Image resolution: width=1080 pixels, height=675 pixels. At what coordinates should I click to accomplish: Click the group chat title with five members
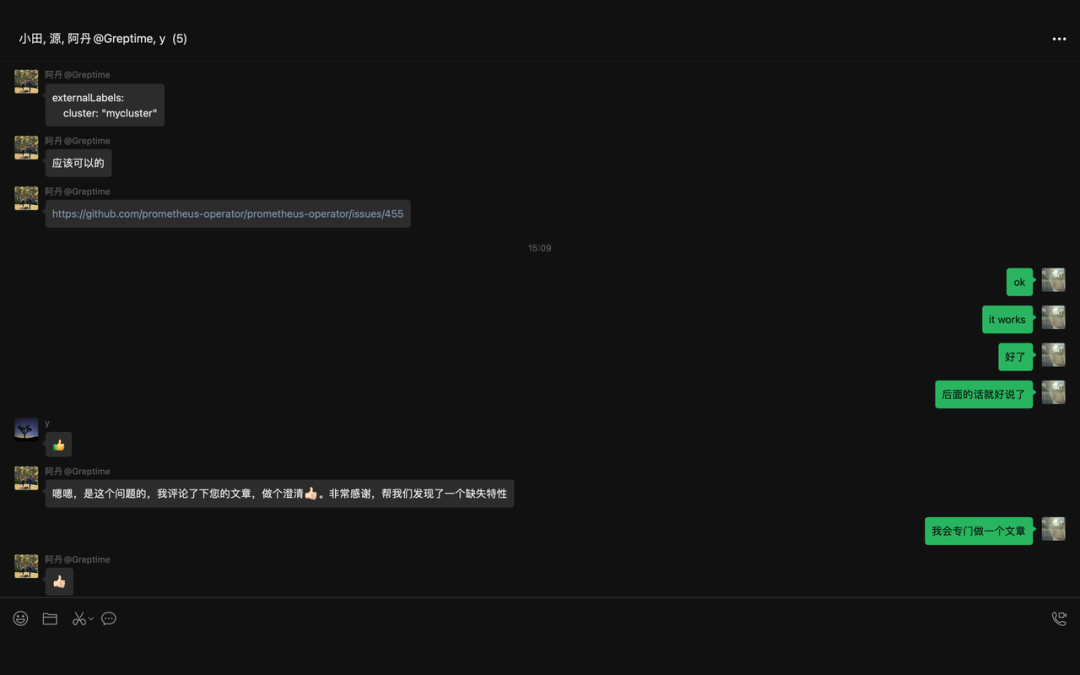coord(103,39)
